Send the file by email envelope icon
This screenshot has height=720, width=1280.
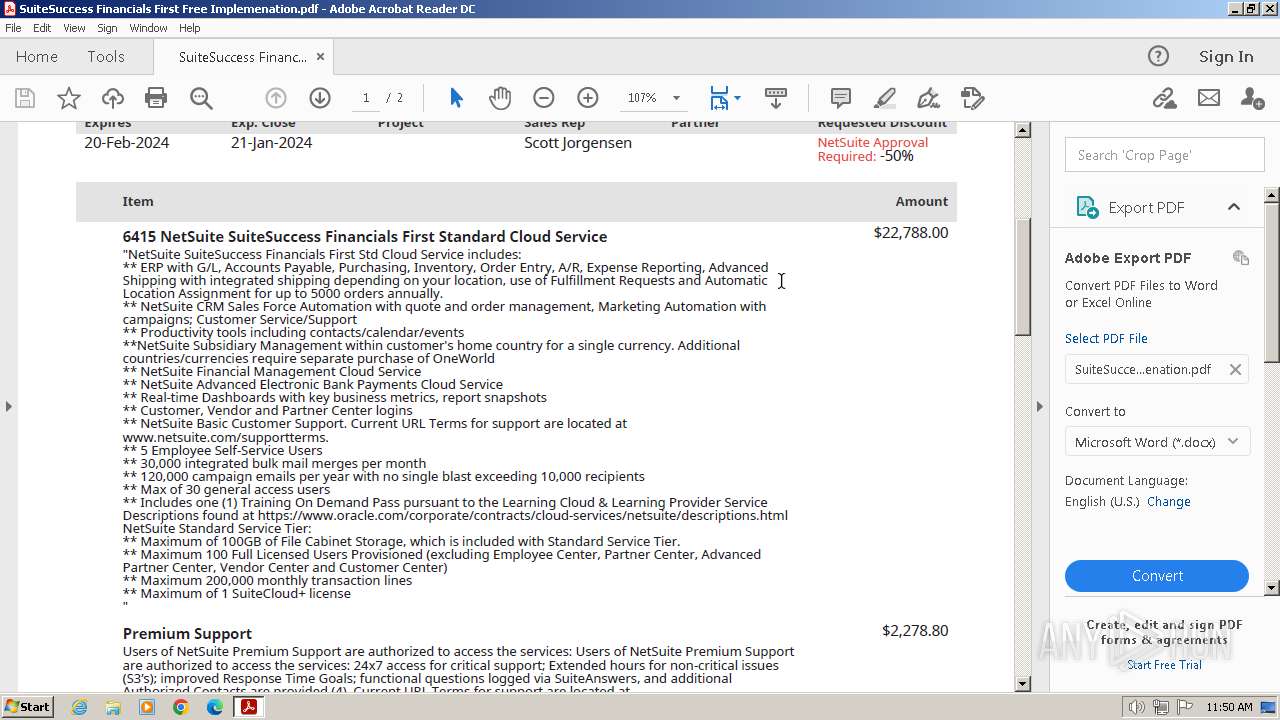pos(1209,98)
